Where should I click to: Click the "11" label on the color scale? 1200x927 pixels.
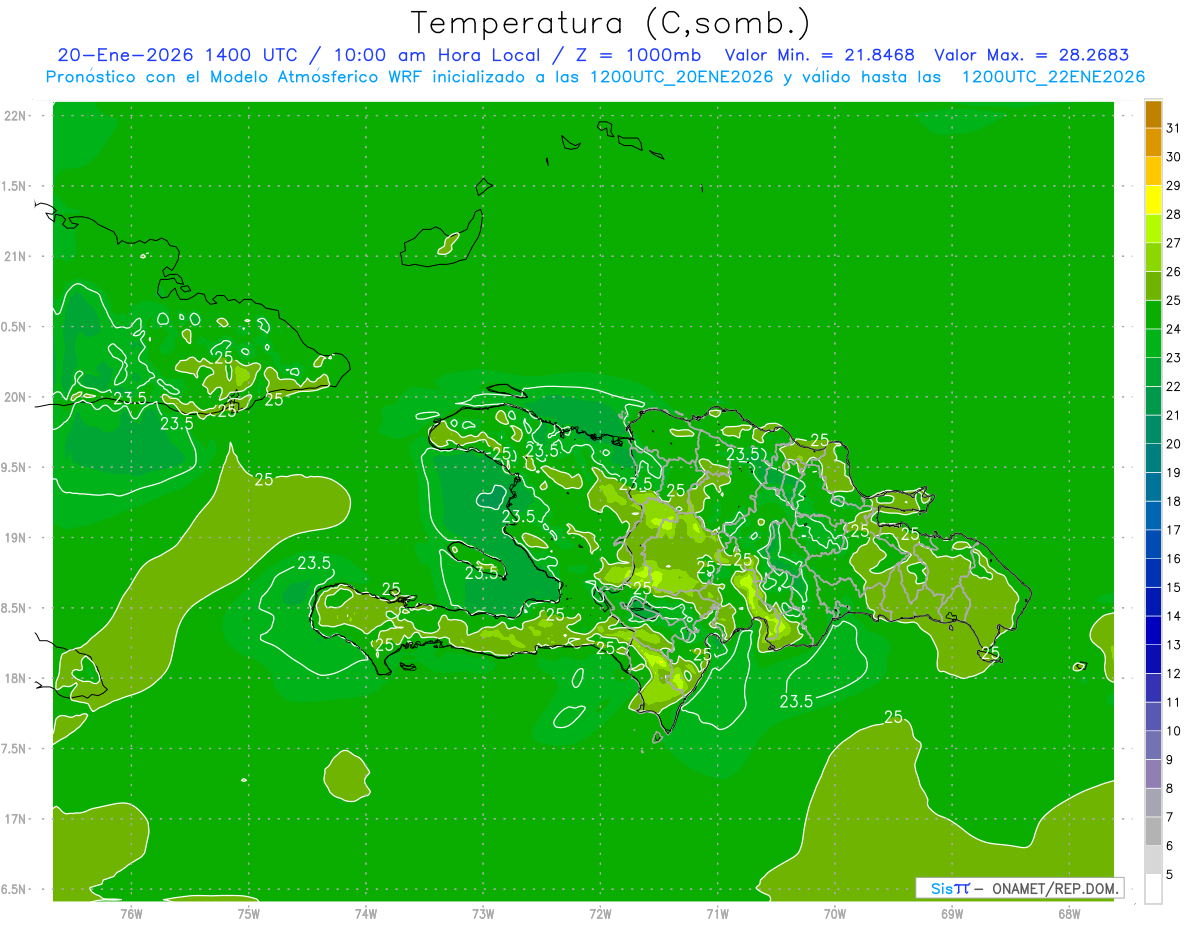[x=1174, y=702]
